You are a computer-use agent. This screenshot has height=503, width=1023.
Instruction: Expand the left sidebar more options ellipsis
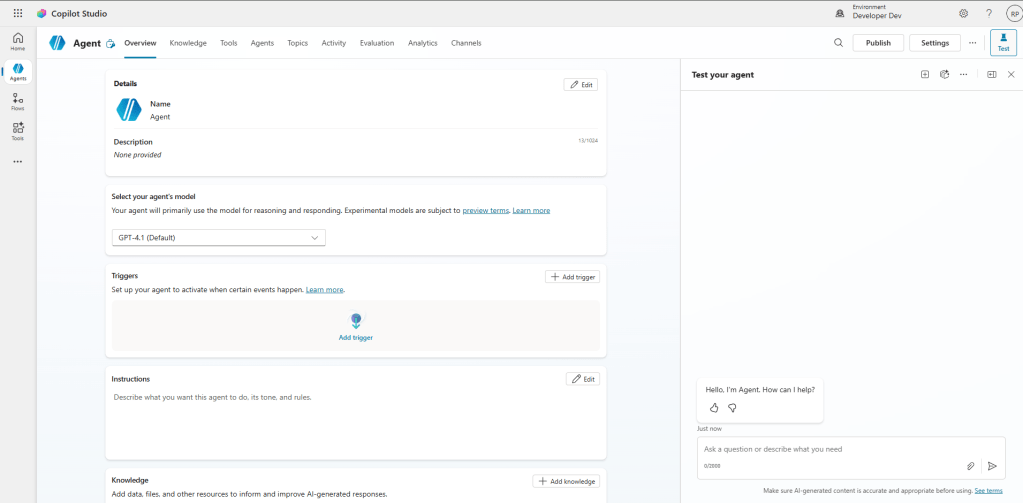pyautogui.click(x=17, y=161)
